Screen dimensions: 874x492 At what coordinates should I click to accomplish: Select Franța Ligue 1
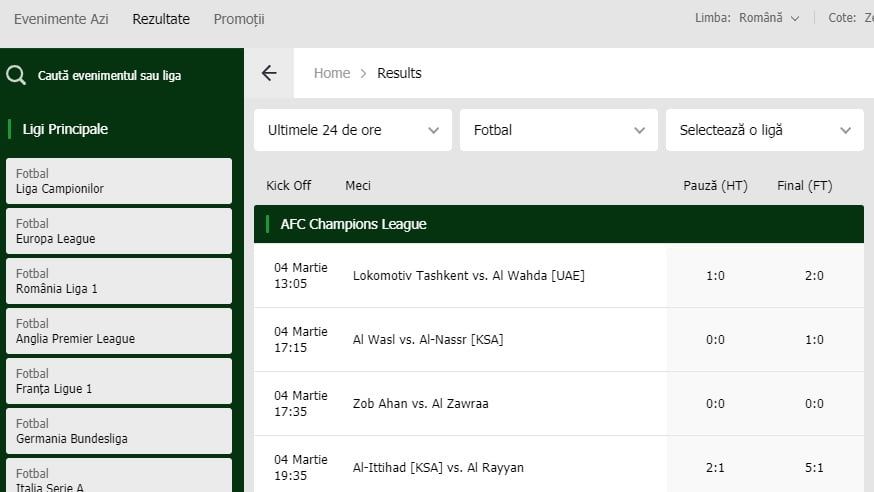119,381
